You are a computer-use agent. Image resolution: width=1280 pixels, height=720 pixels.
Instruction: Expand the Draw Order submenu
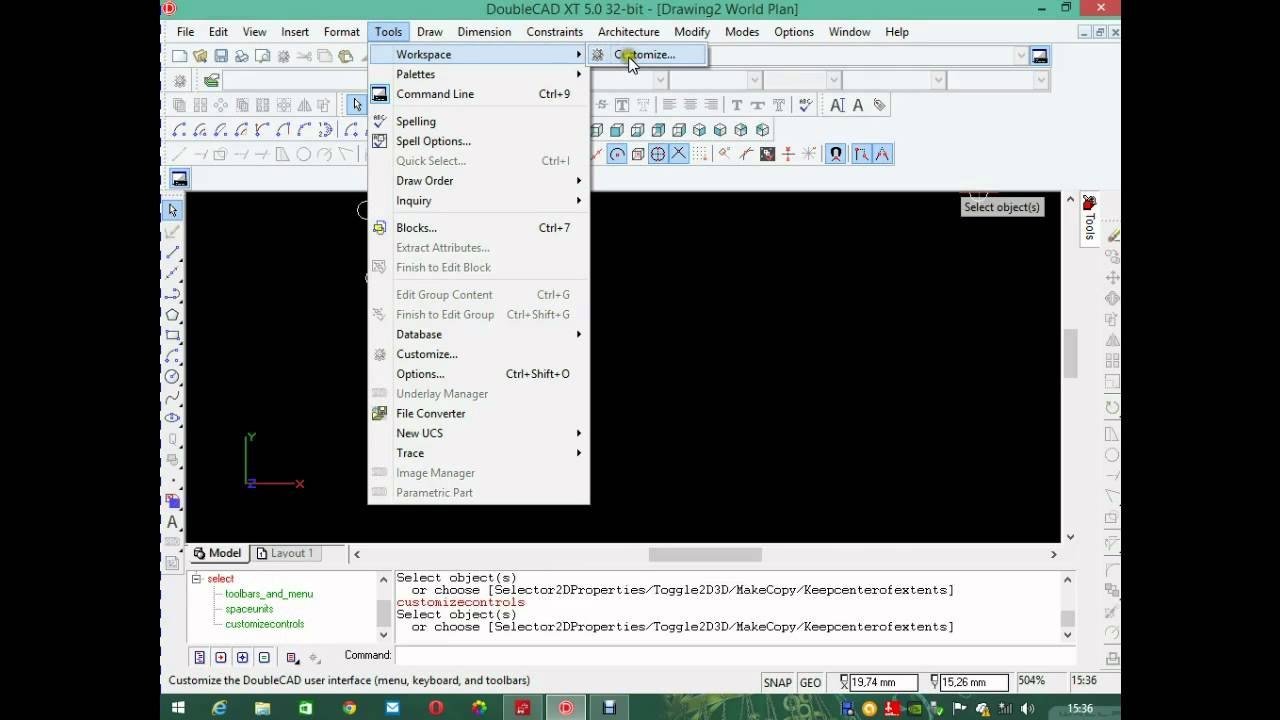(479, 181)
